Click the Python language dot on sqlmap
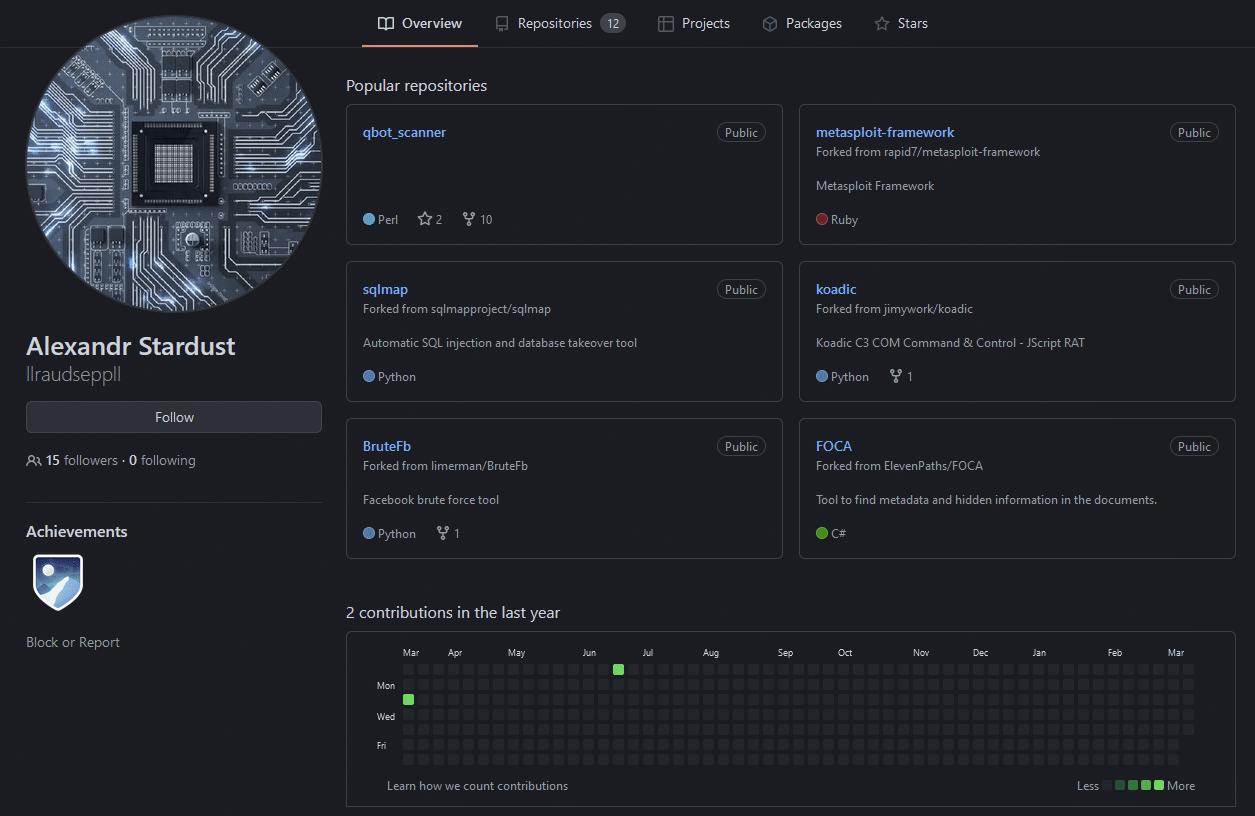The height and width of the screenshot is (816, 1255). 369,376
